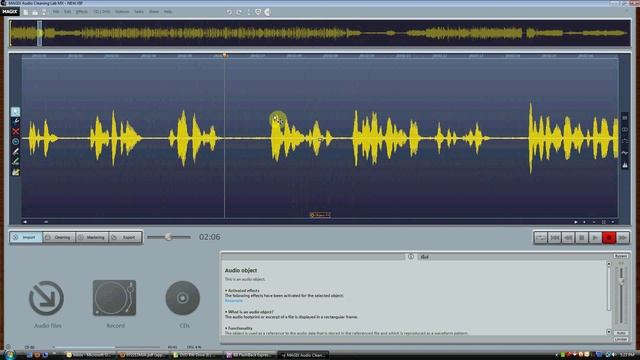
Task: Open the Edit menu
Action: pyautogui.click(x=67, y=12)
